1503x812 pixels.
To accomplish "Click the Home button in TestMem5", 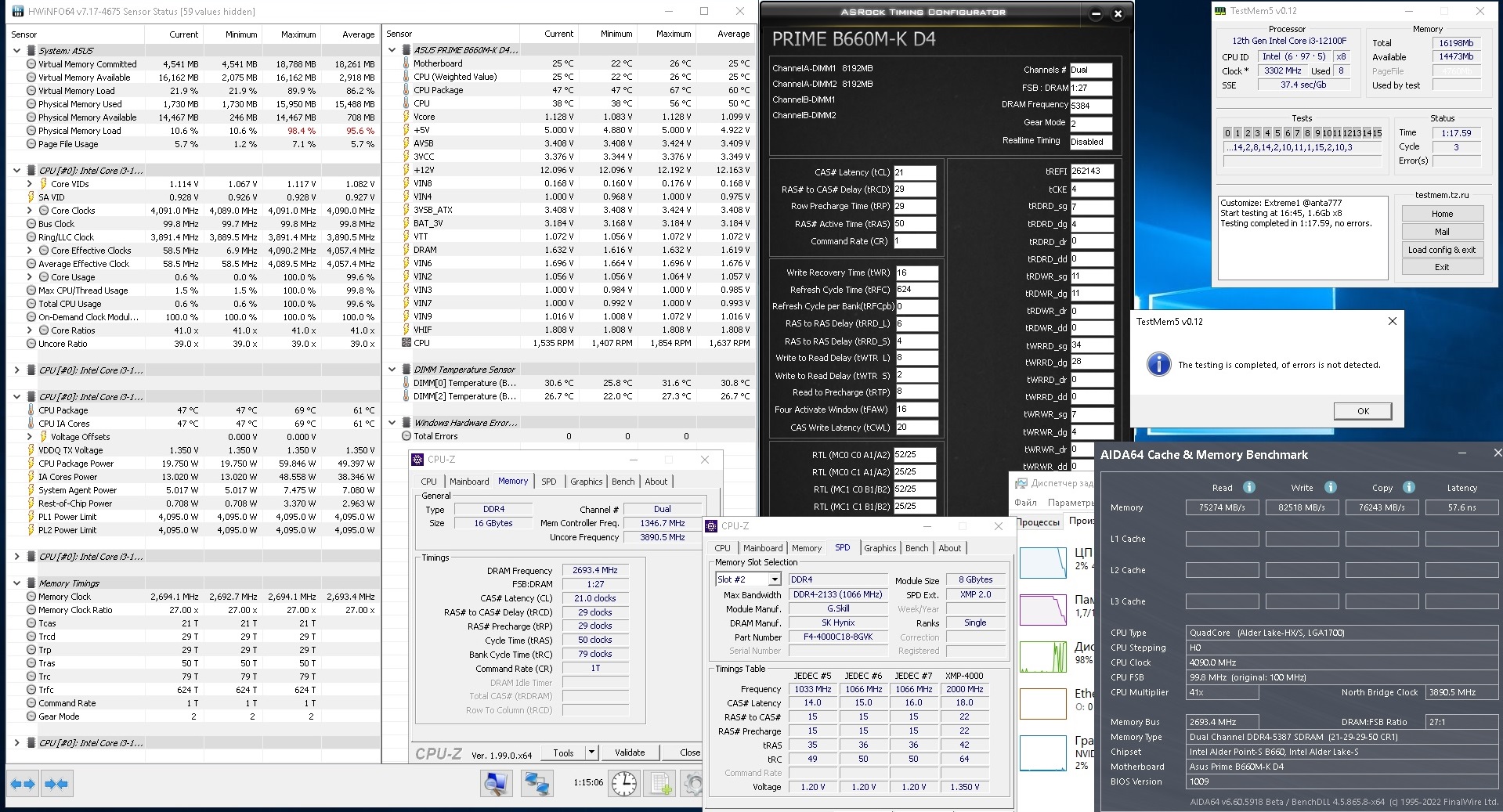I will coord(1442,214).
